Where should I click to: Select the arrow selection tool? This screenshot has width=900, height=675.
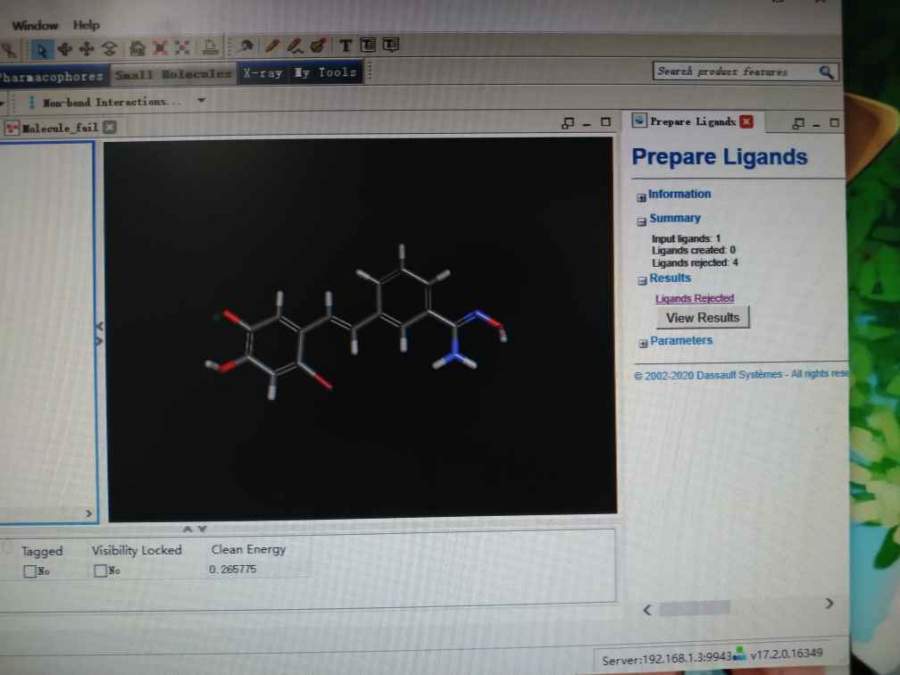coord(42,48)
